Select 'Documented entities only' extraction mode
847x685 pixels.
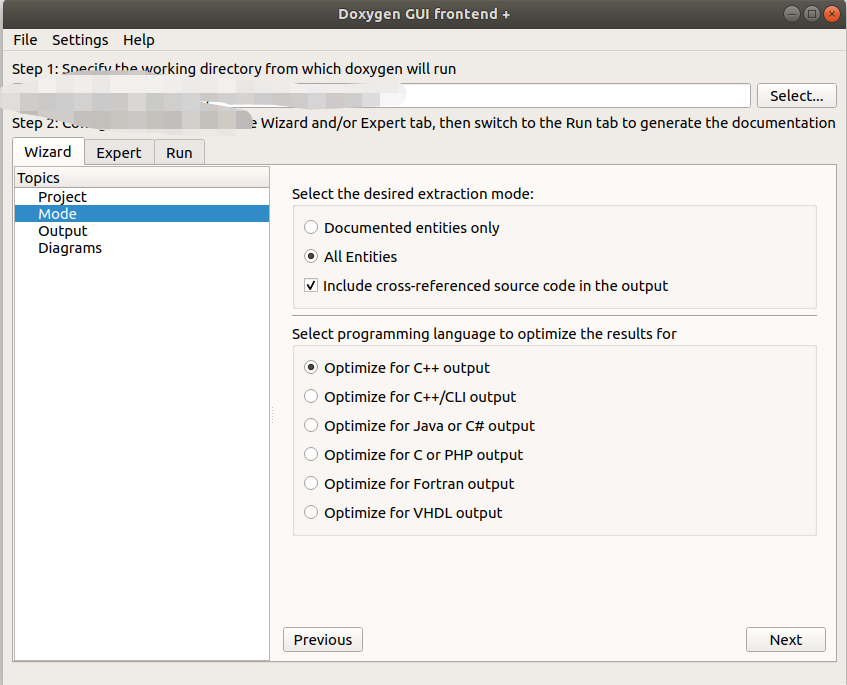coord(310,227)
